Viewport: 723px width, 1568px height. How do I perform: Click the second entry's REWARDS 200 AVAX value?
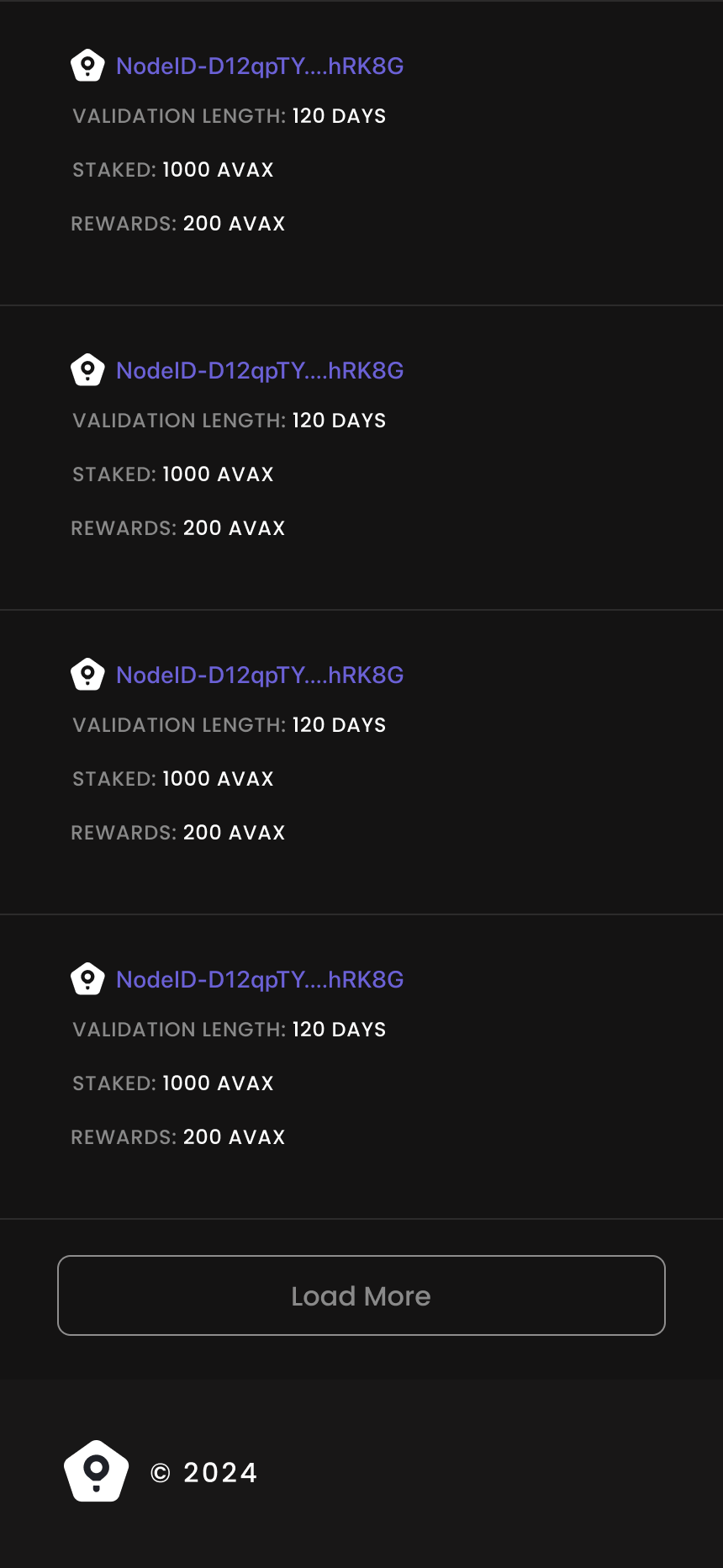click(x=235, y=528)
